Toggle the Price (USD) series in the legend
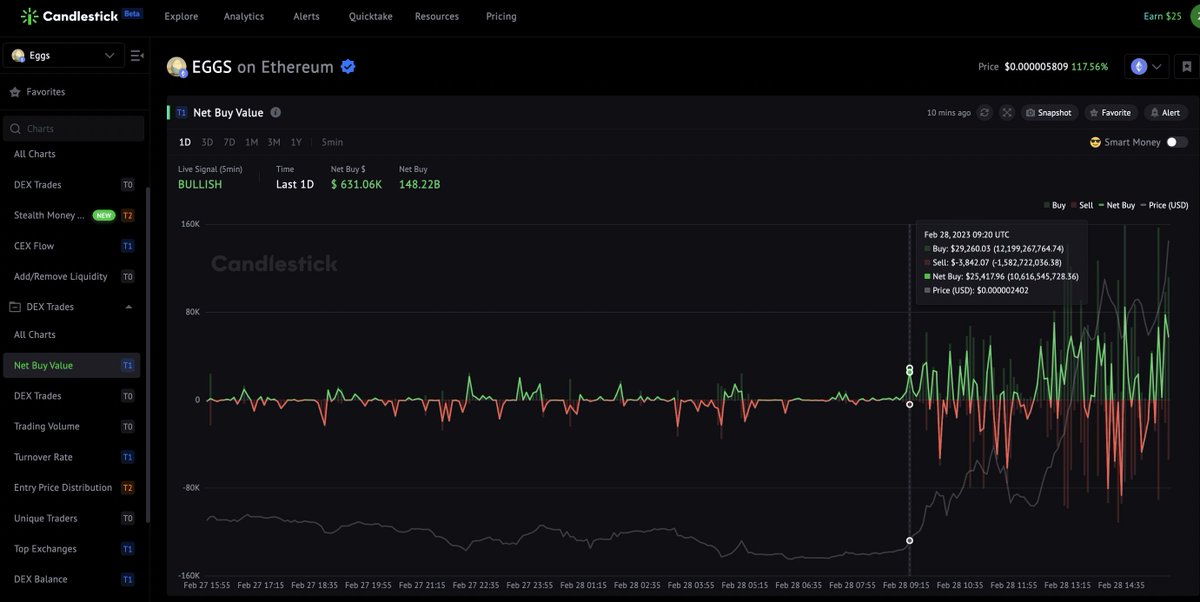Screen dimensions: 1200x602 [x=1164, y=205]
